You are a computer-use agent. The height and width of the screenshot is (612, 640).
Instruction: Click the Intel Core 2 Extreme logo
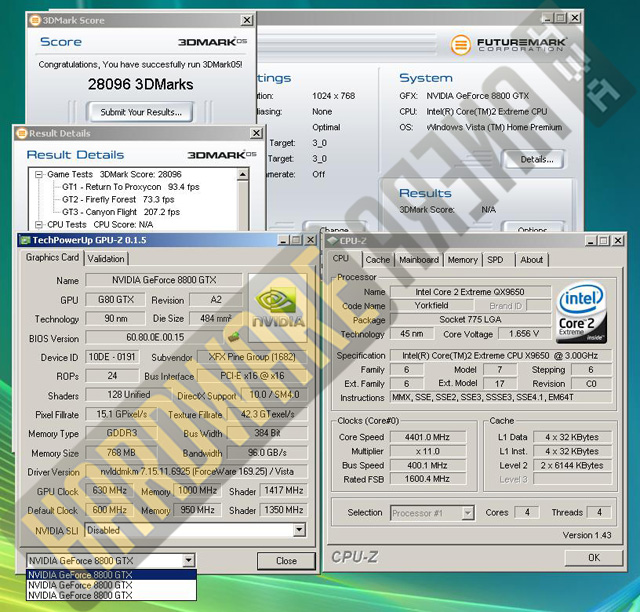pyautogui.click(x=581, y=313)
